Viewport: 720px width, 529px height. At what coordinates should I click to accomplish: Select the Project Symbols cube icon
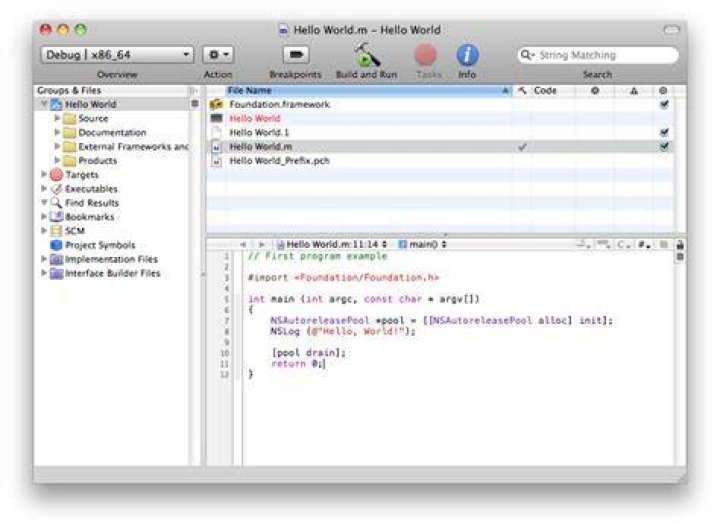click(56, 245)
